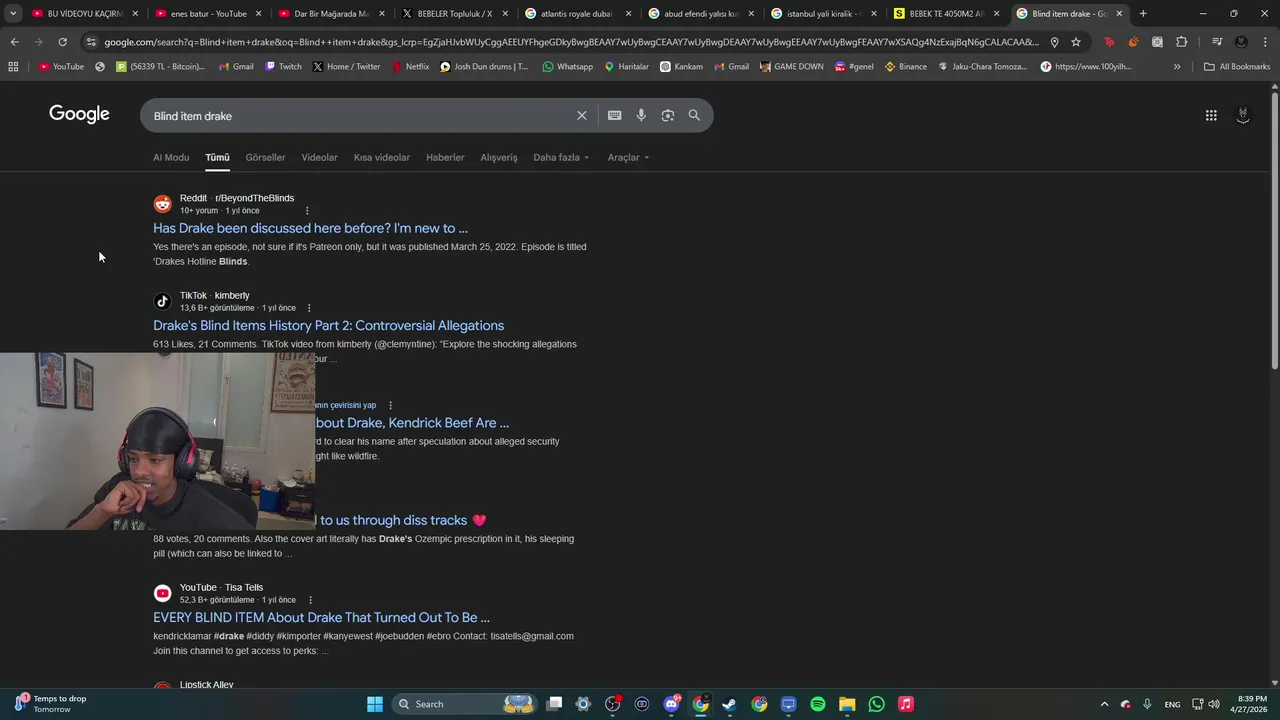
Task: Open the 'through diss tracks' result link
Action: 401,520
